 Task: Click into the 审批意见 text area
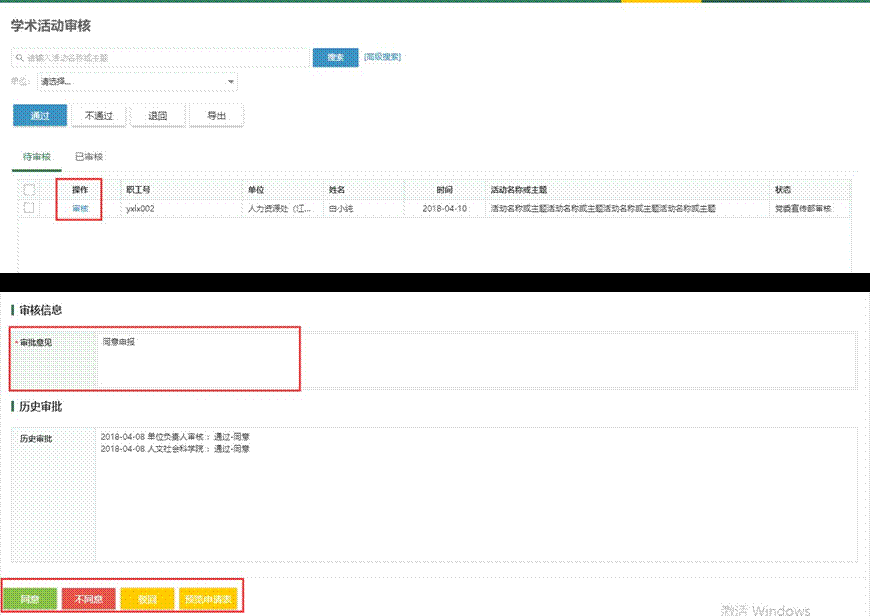click(475, 360)
